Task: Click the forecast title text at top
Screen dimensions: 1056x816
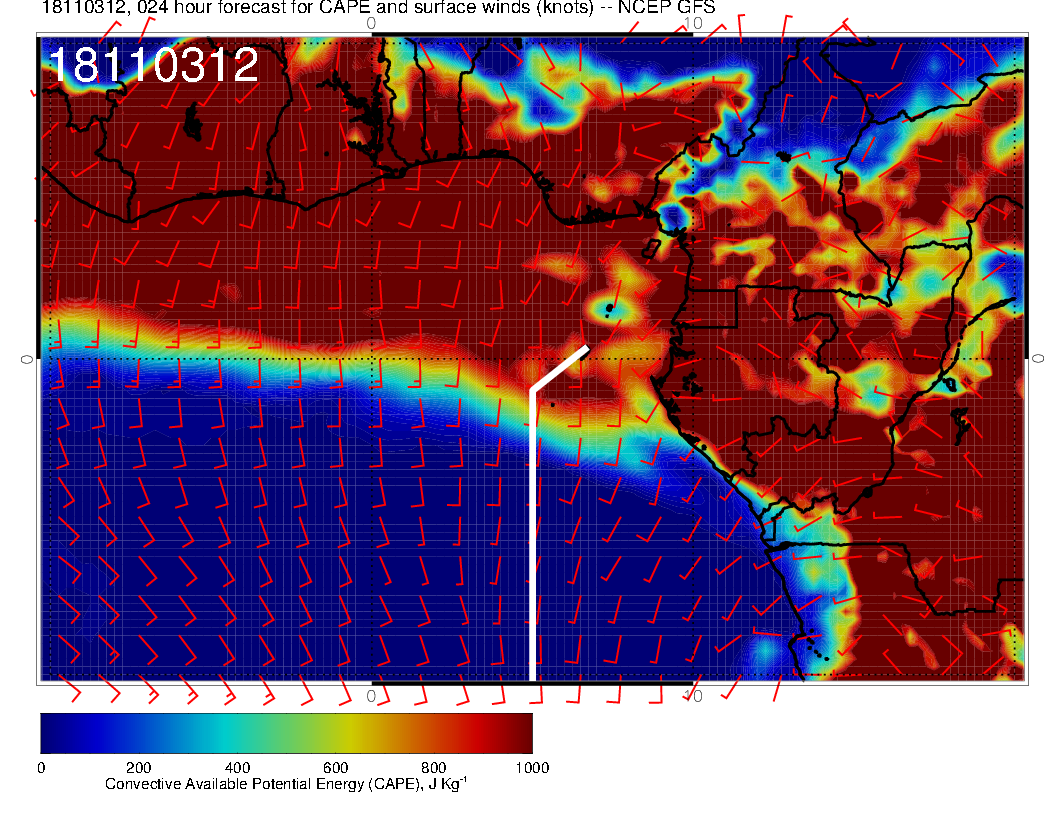Action: (x=364, y=8)
